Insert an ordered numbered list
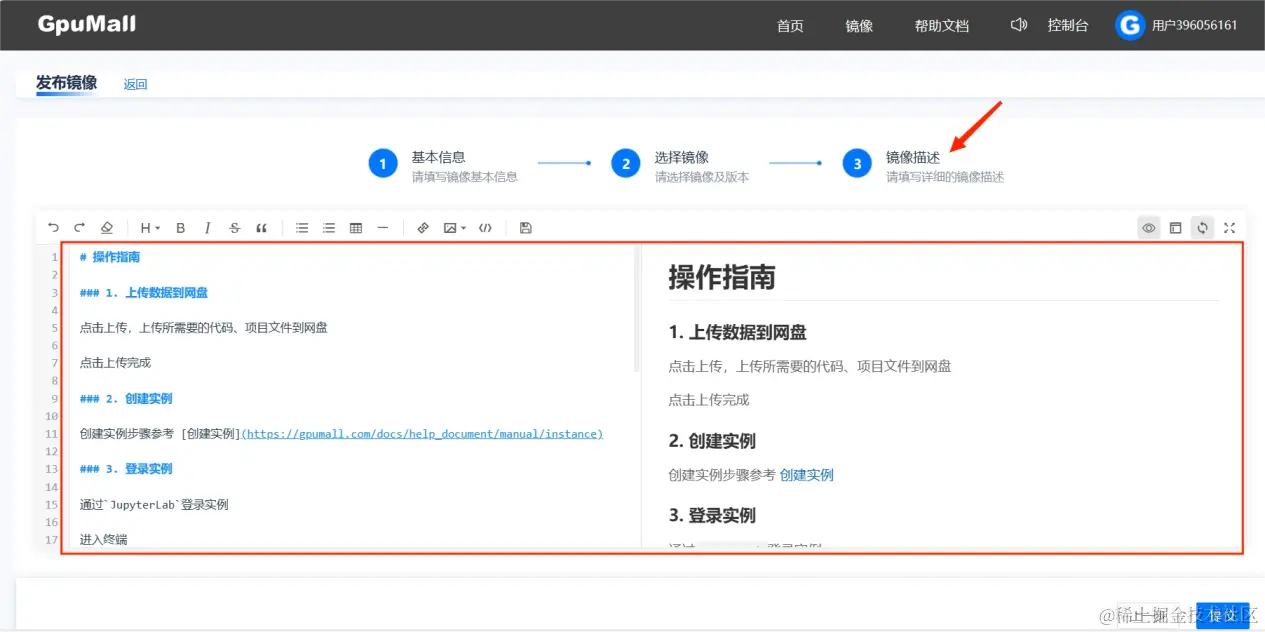 (329, 228)
